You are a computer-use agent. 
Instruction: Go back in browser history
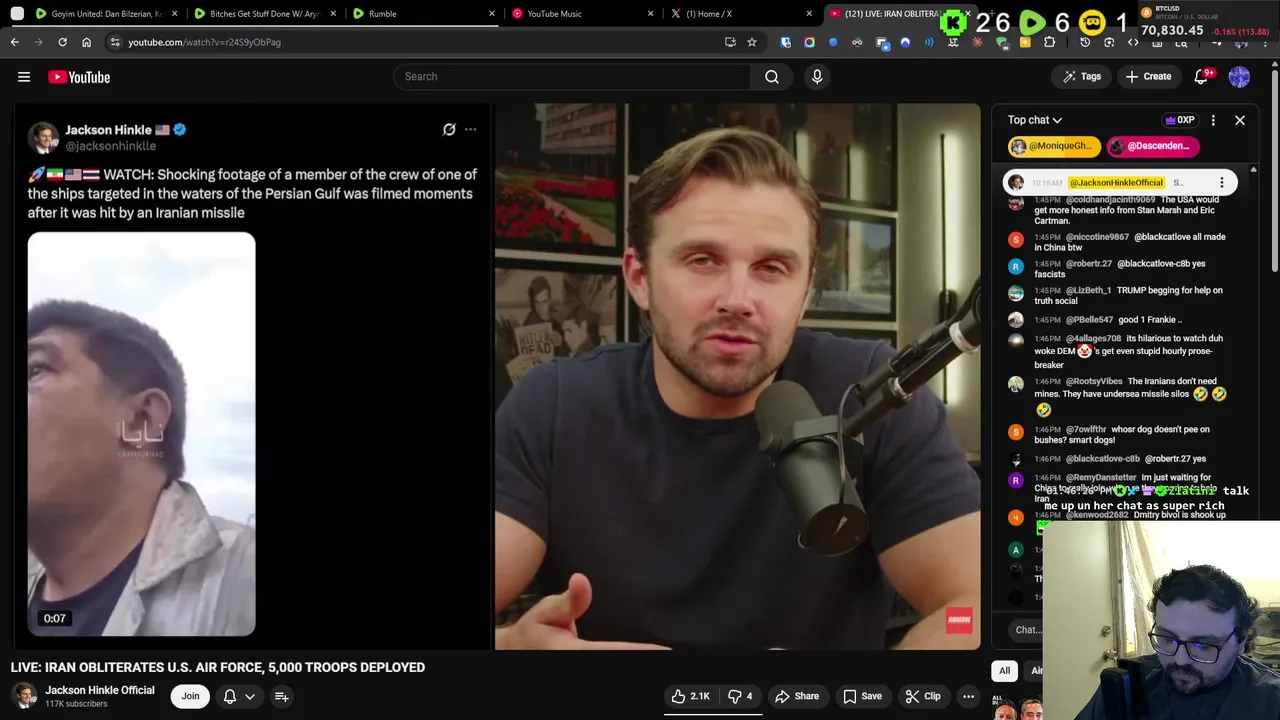click(15, 42)
